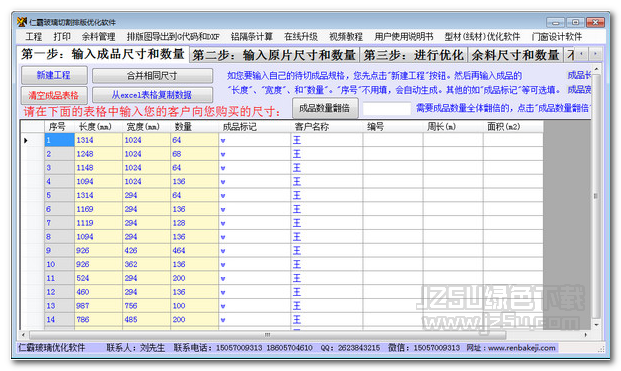Select quantity cell 128 in row 7
The image size is (621, 371).
coord(194,223)
